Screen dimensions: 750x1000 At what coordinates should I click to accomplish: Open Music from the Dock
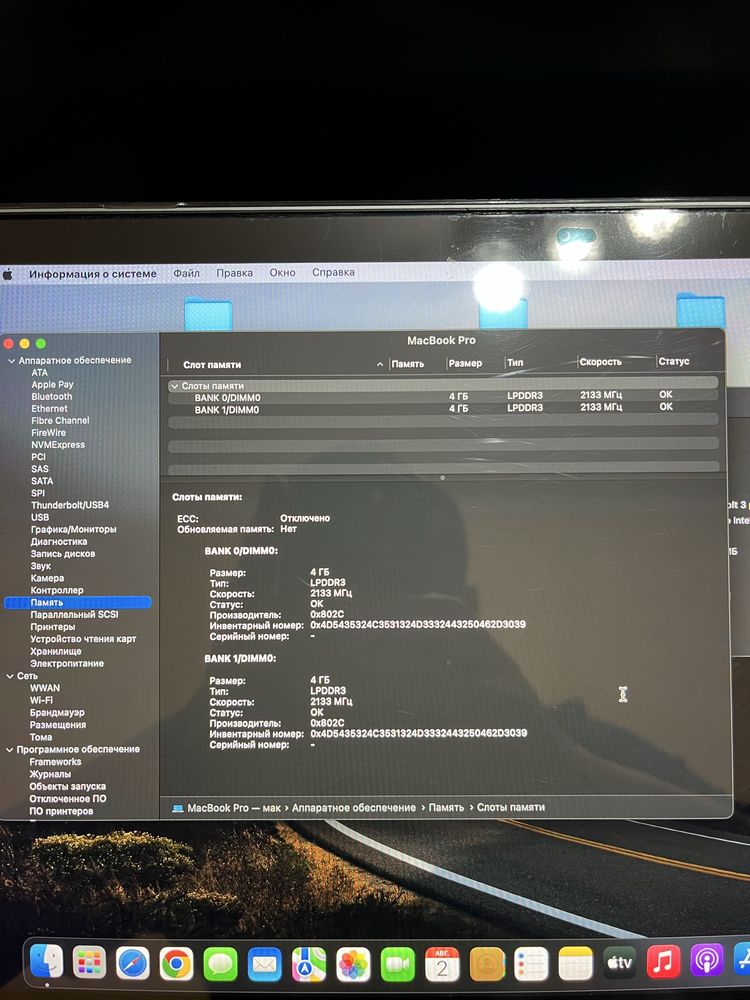pos(663,960)
